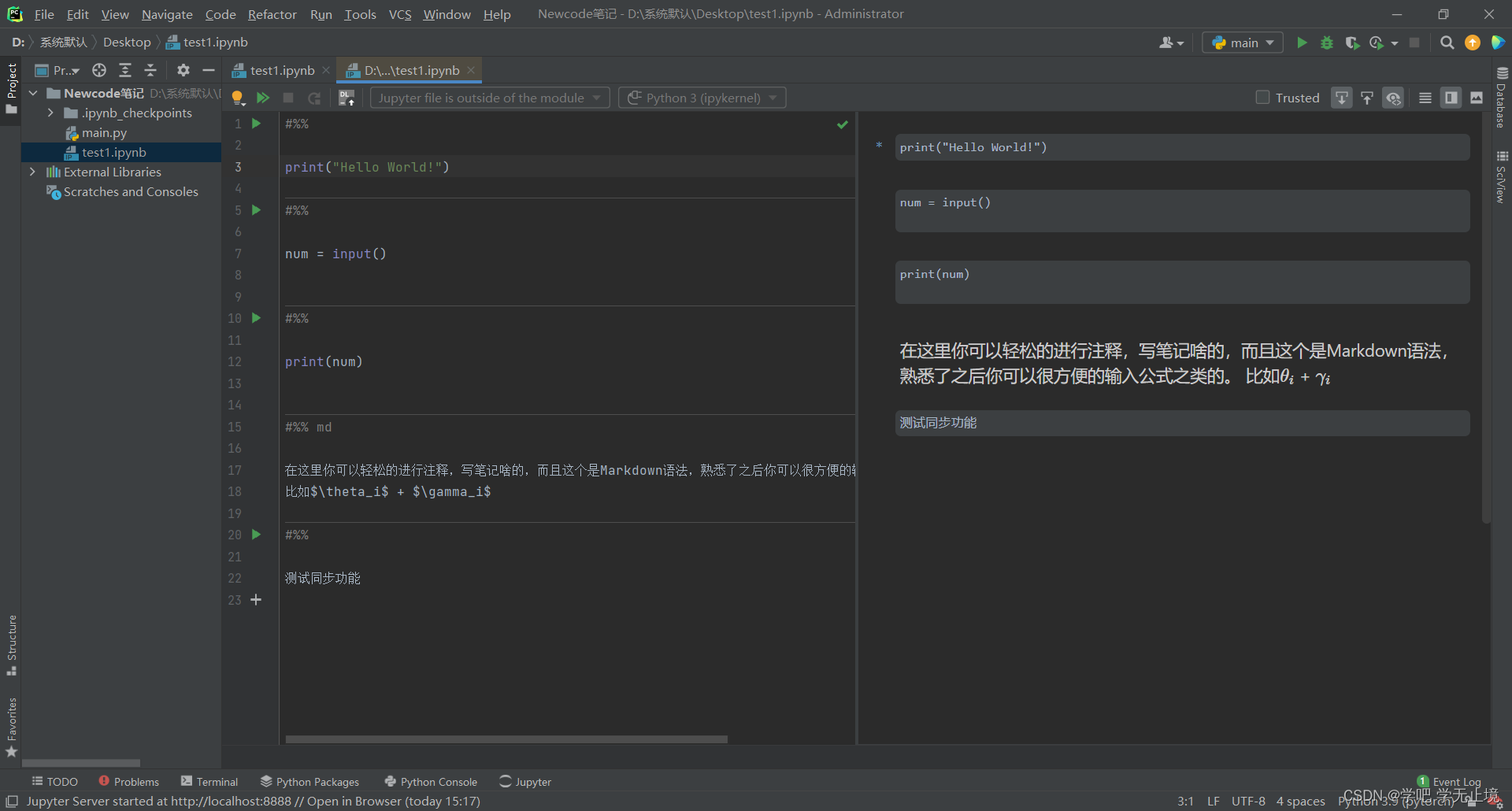Open Search Everywhere magnifier
Screen dimensions: 1512x811
tap(1447, 43)
